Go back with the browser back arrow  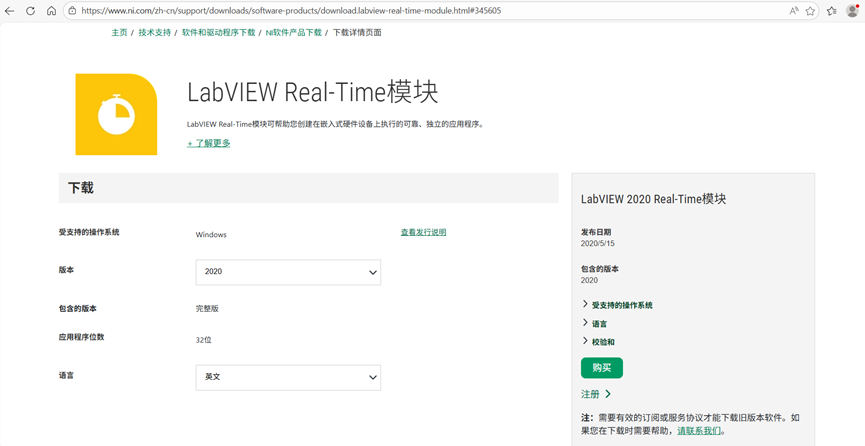[10, 10]
